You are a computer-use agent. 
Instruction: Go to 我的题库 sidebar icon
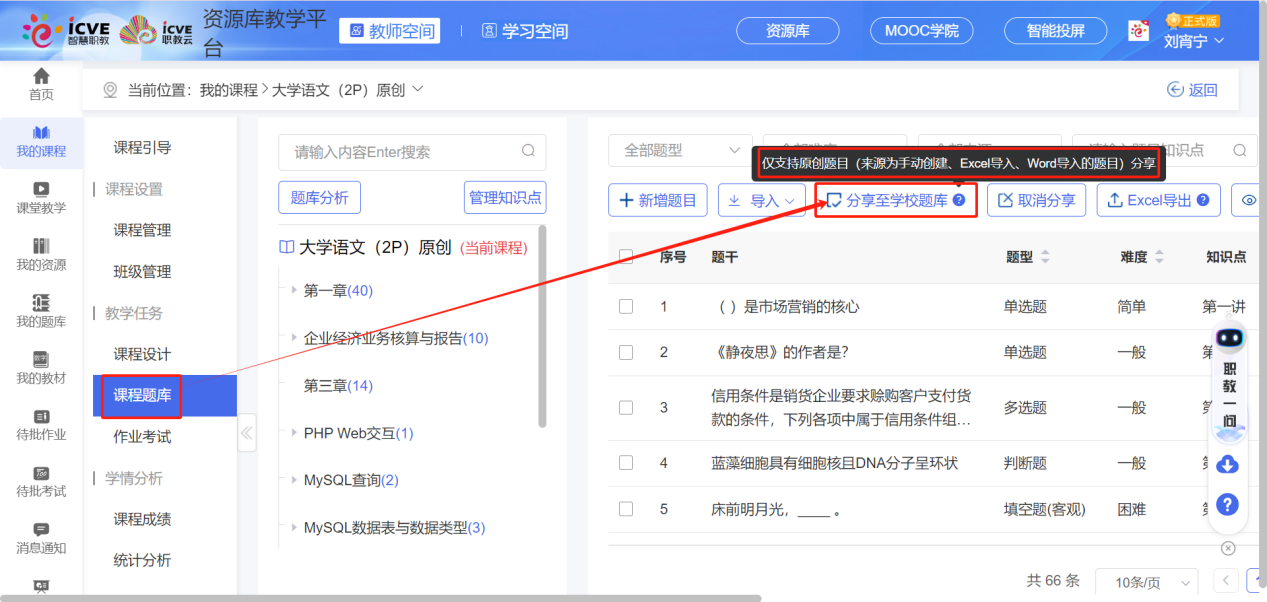[41, 310]
